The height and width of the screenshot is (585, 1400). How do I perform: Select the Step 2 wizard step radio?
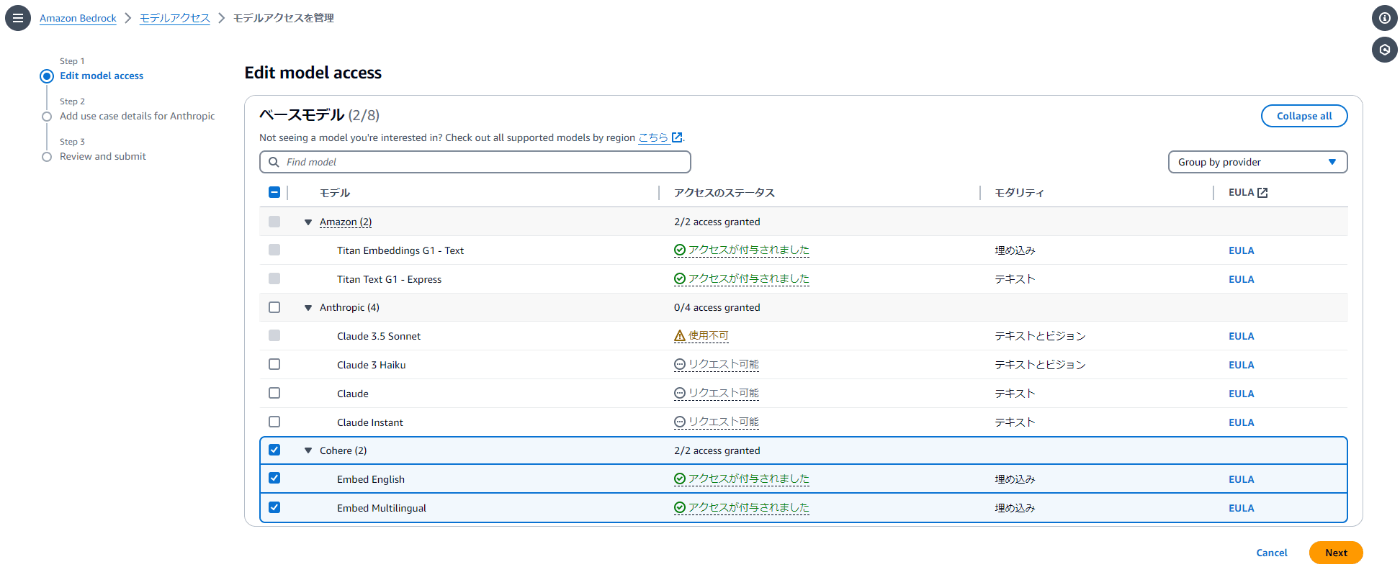(46, 116)
